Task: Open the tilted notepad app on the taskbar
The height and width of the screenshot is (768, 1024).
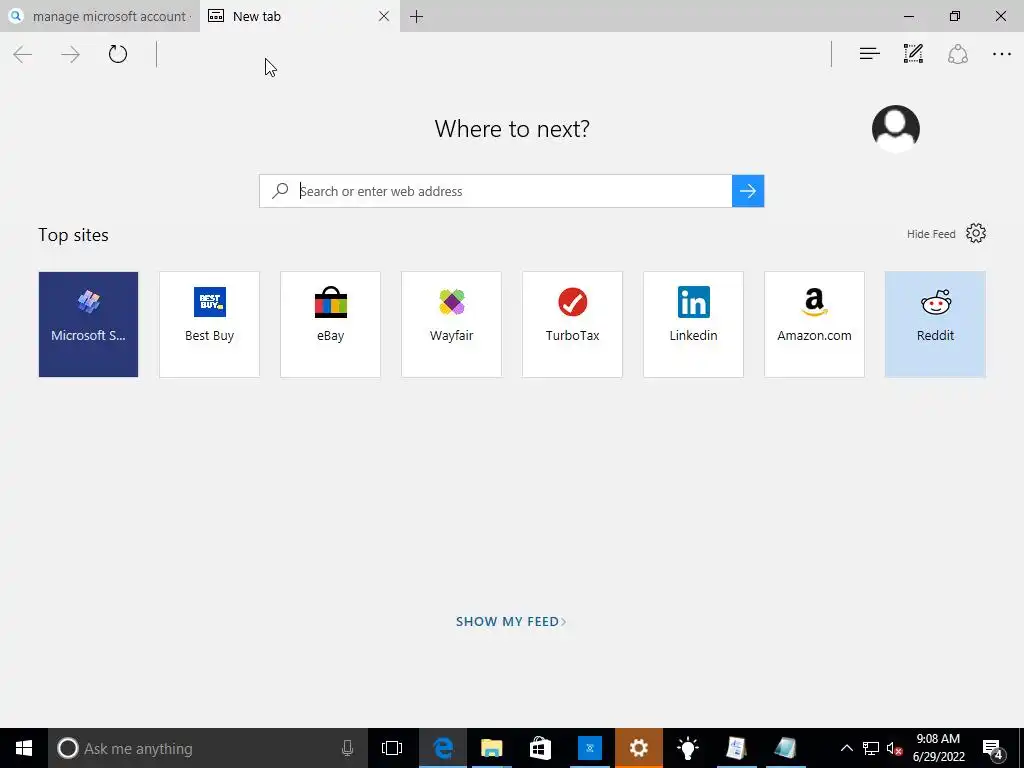Action: (786, 748)
